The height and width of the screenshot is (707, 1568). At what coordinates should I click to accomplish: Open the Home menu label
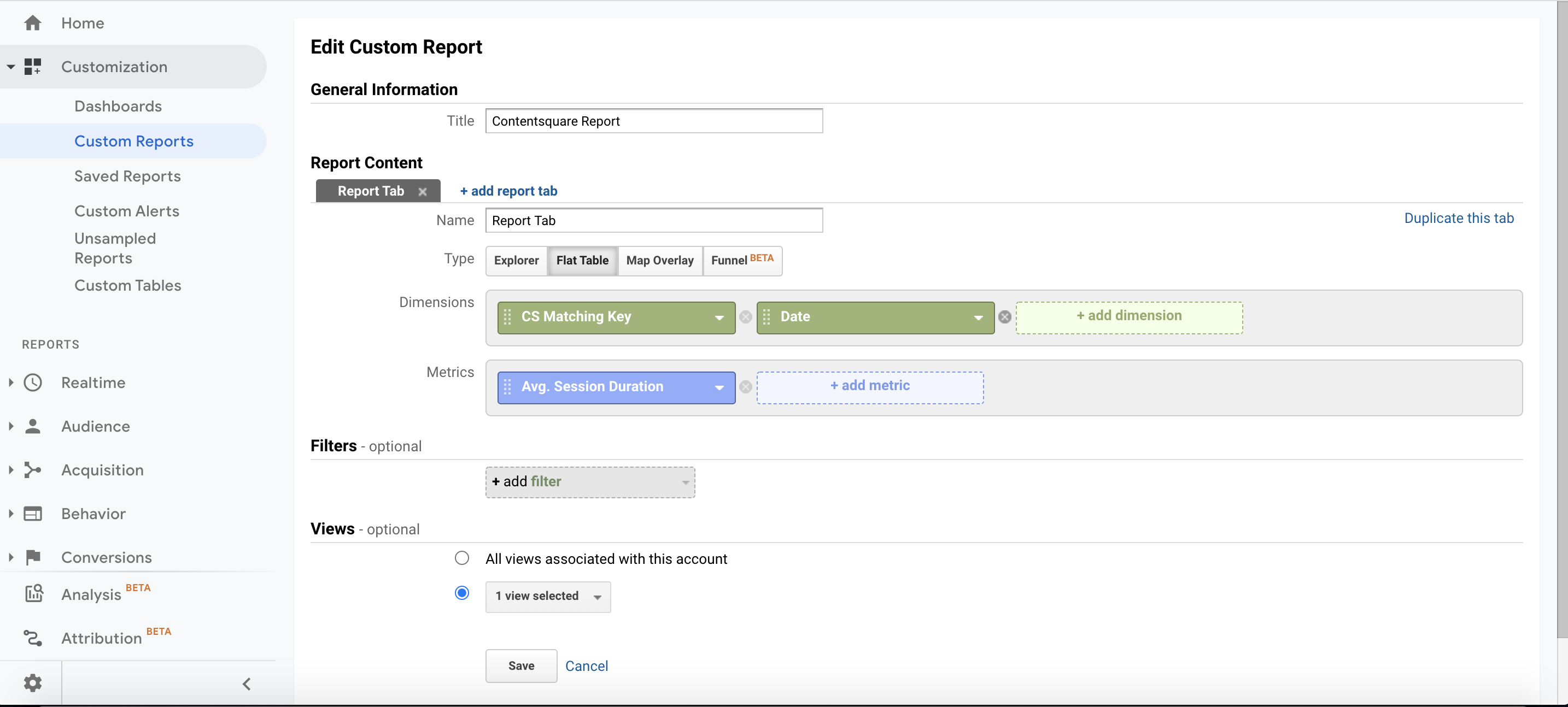pyautogui.click(x=83, y=23)
